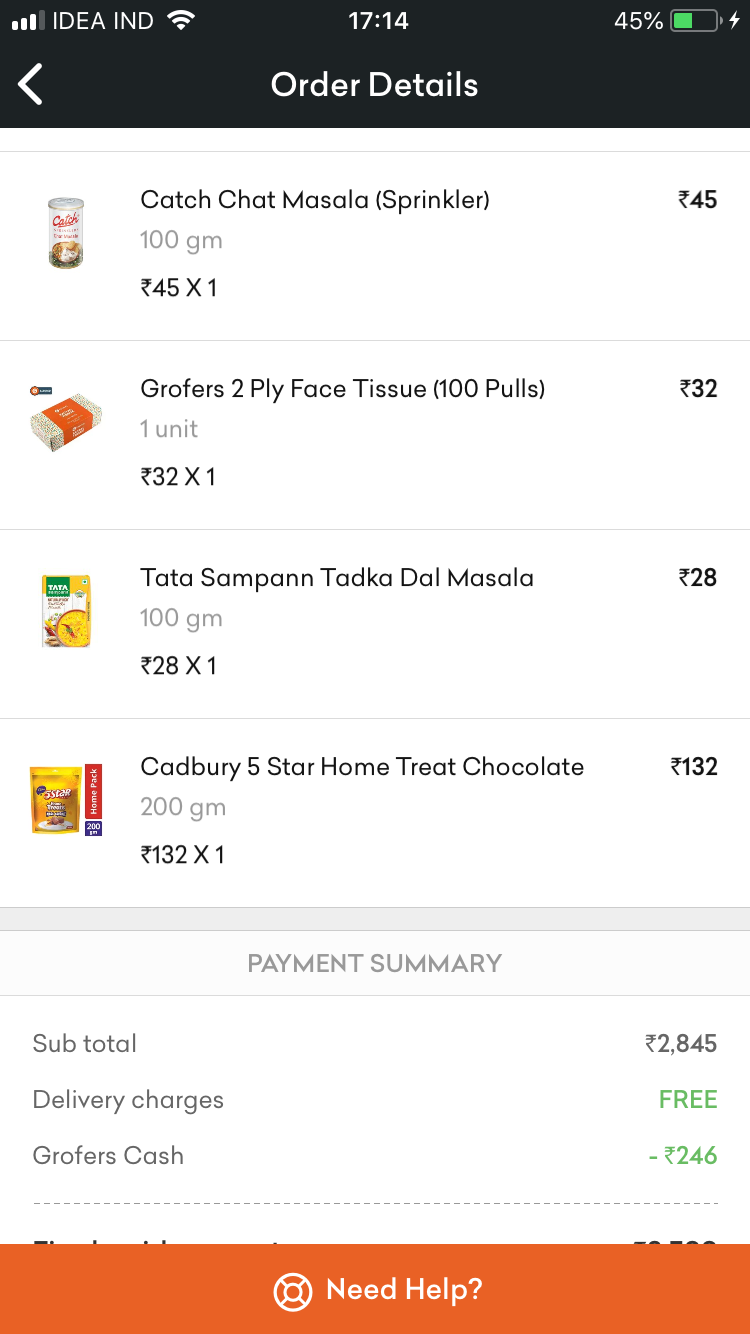750x1334 pixels.
Task: Tap the green FREE delivery label
Action: click(x=688, y=1100)
